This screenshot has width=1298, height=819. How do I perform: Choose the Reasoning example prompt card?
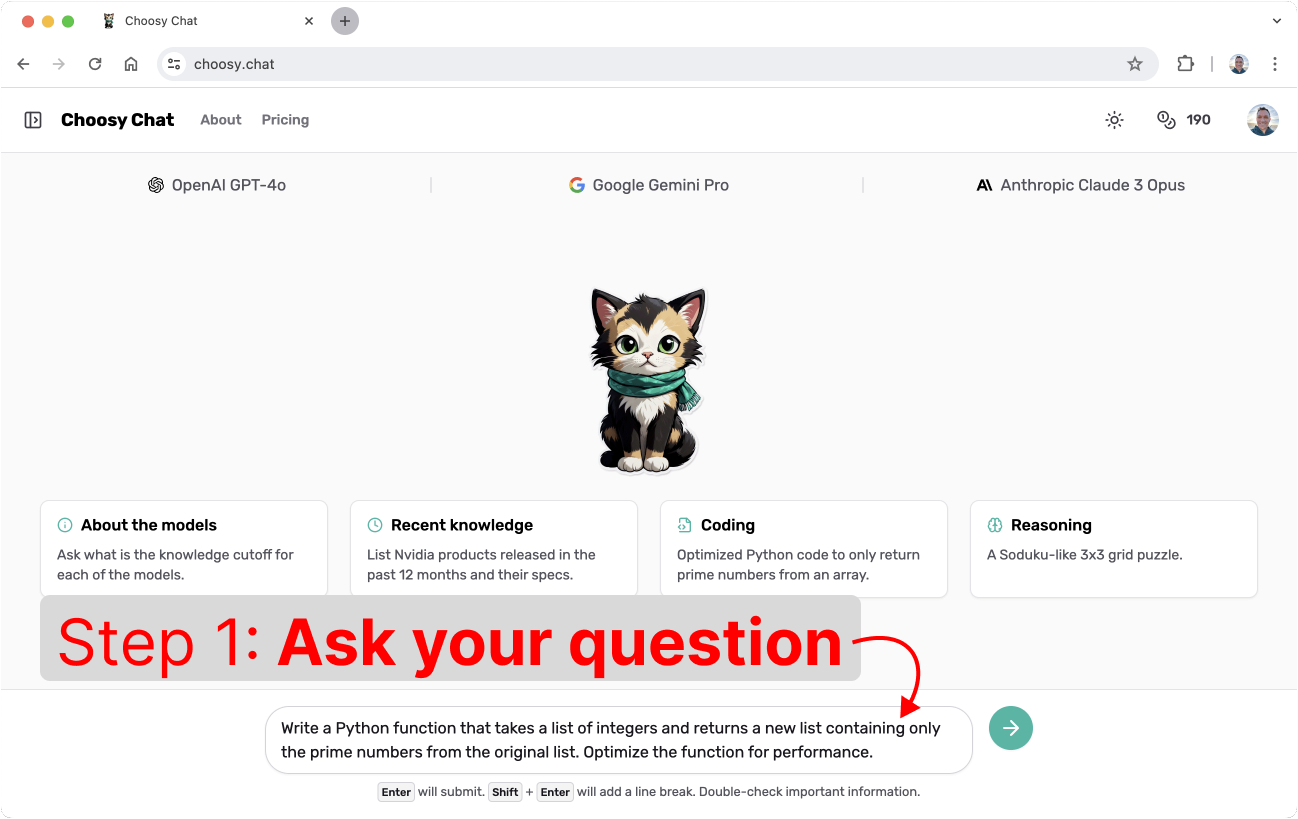point(1114,549)
